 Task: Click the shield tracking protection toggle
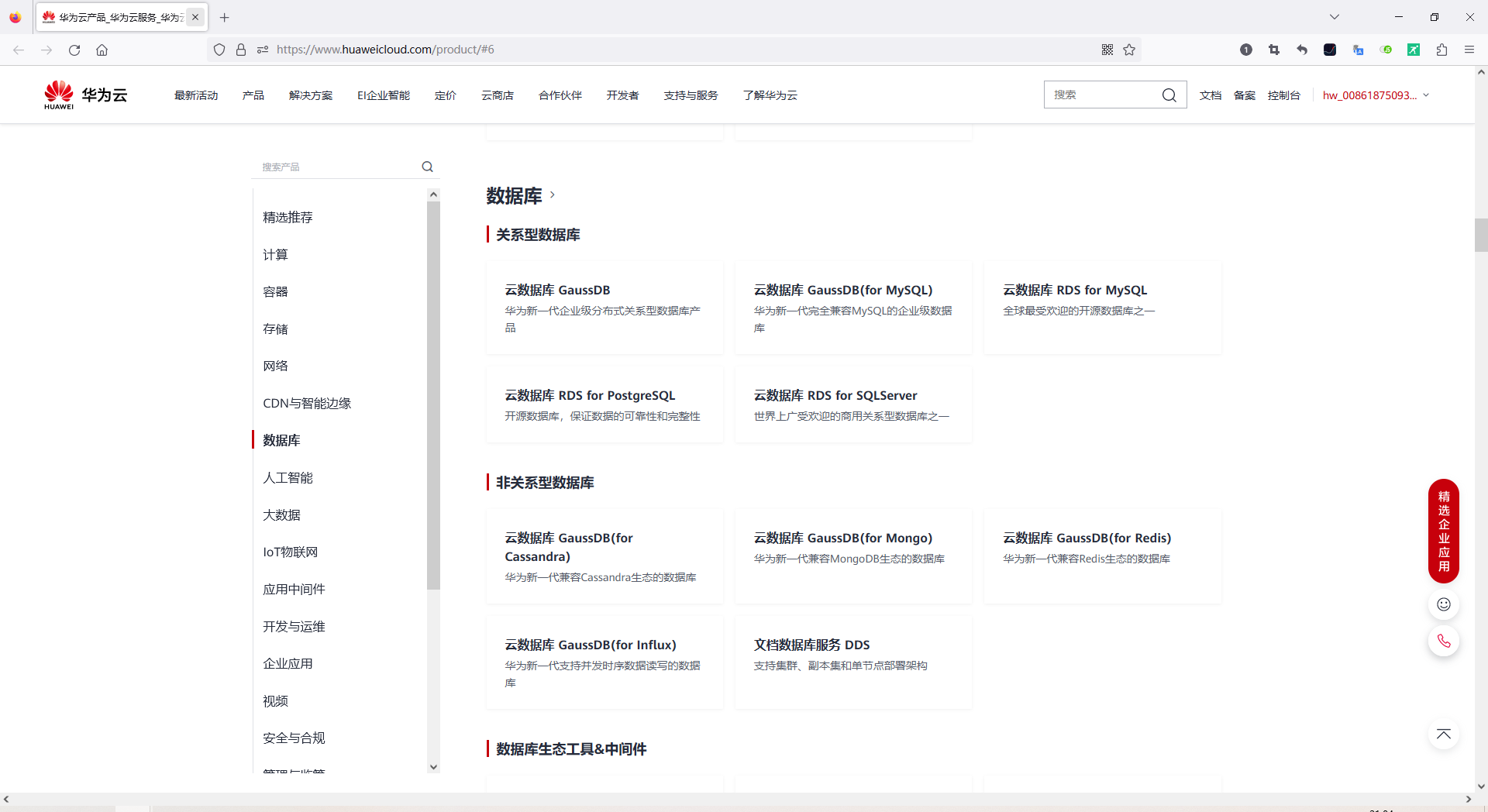click(x=219, y=49)
